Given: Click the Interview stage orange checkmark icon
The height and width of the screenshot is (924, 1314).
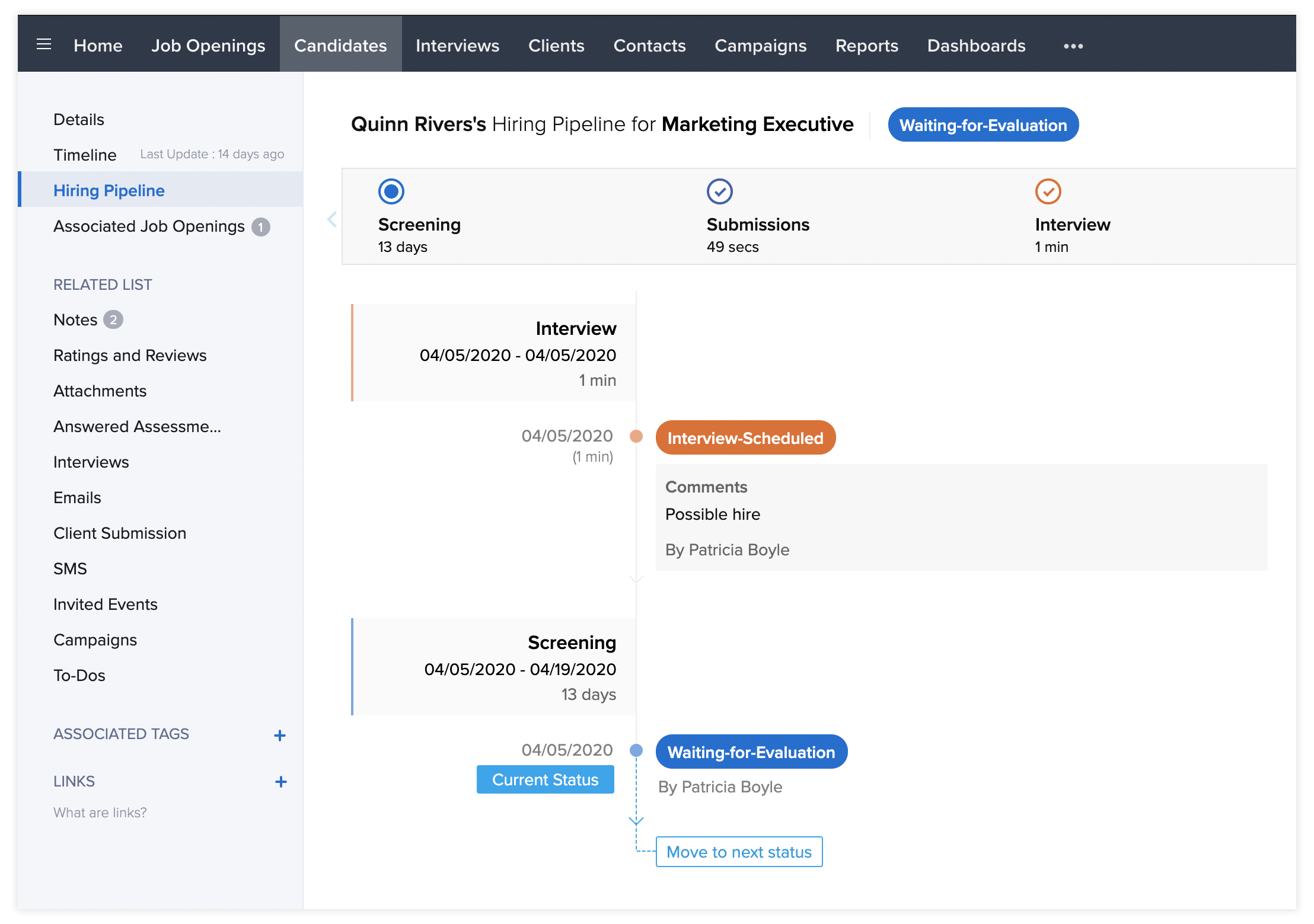Looking at the screenshot, I should coord(1048,191).
